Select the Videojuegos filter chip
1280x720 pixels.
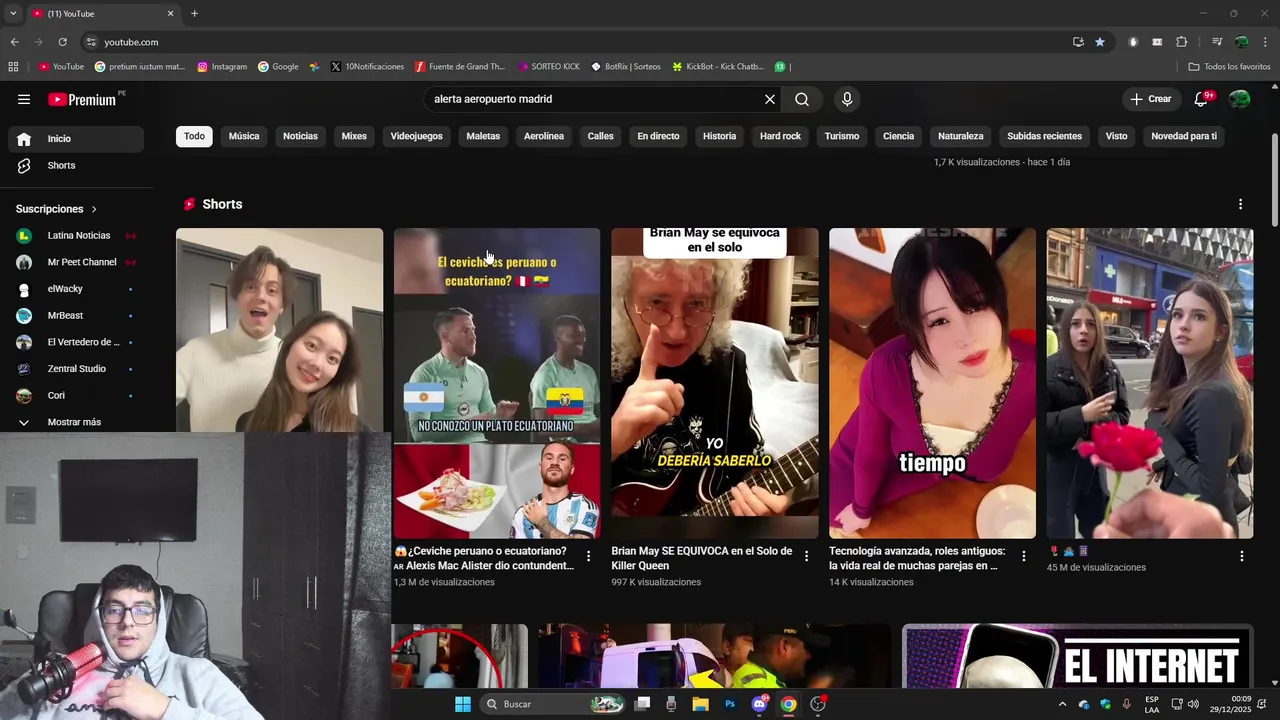point(416,136)
